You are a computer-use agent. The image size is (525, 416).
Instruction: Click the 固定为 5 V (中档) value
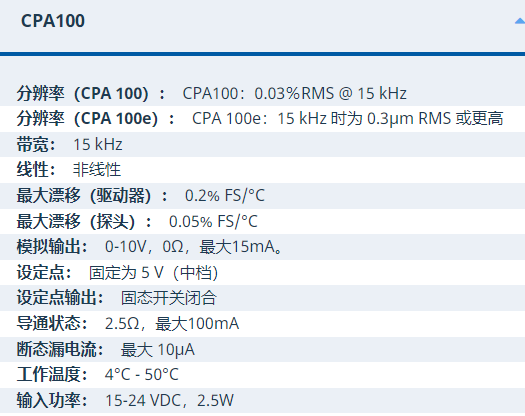tap(154, 273)
